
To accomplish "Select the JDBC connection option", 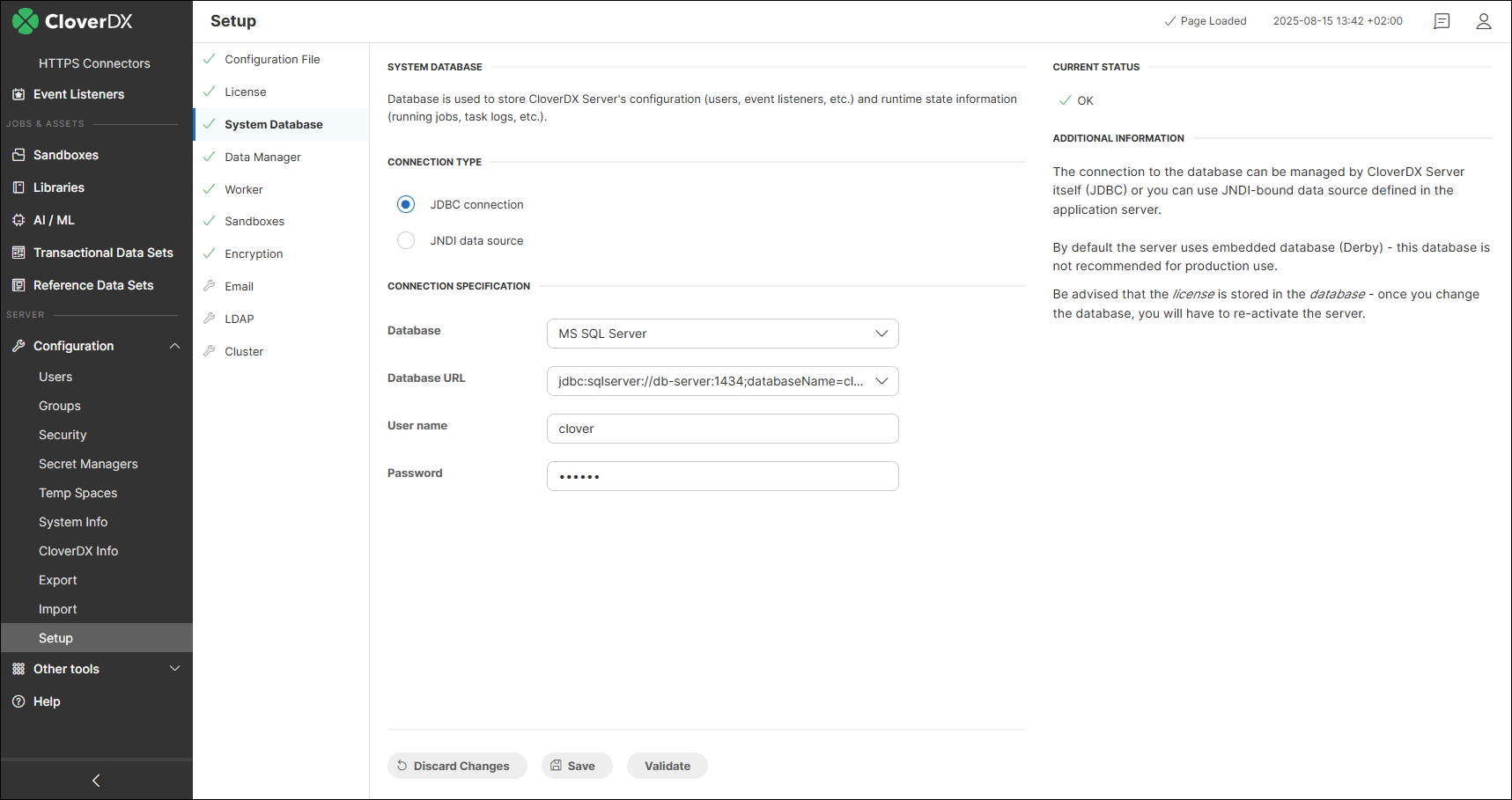I will pyautogui.click(x=405, y=203).
